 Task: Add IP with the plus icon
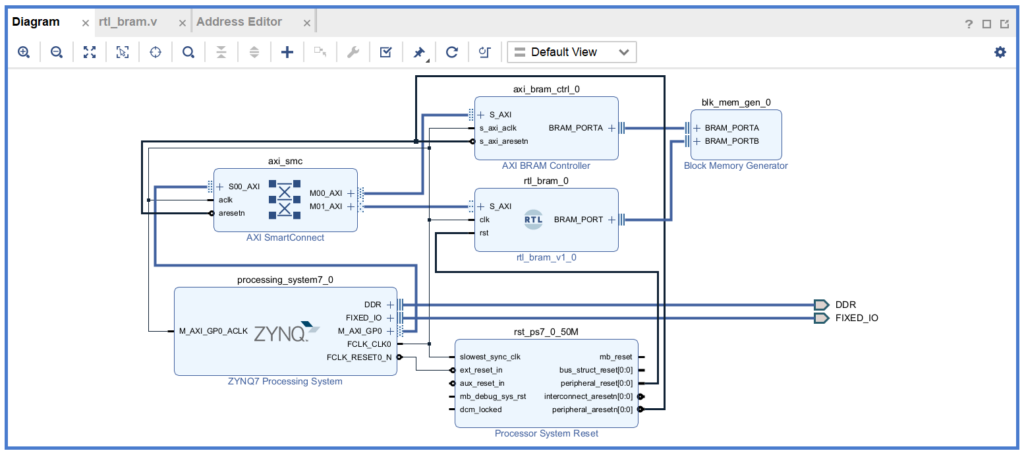(287, 52)
